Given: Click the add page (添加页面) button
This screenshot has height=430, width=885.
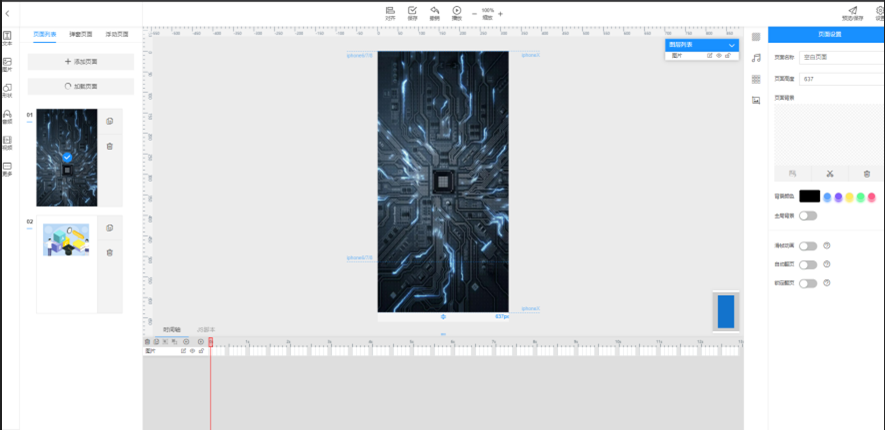Looking at the screenshot, I should [81, 62].
